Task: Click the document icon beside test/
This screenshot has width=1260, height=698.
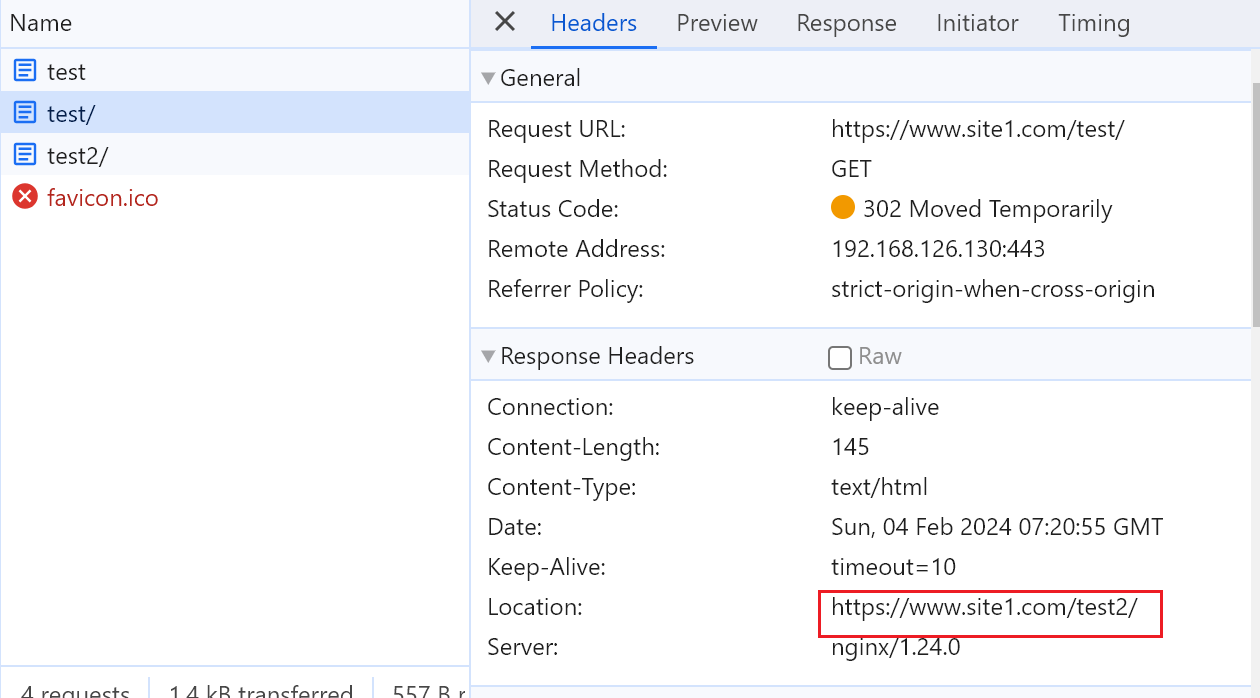Action: [x=25, y=113]
